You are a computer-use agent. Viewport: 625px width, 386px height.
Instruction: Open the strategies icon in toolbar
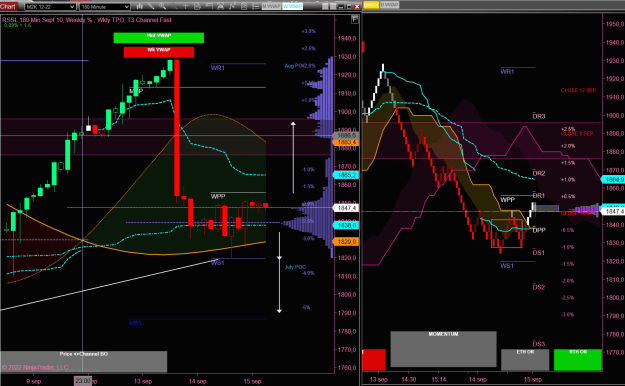pos(244,6)
